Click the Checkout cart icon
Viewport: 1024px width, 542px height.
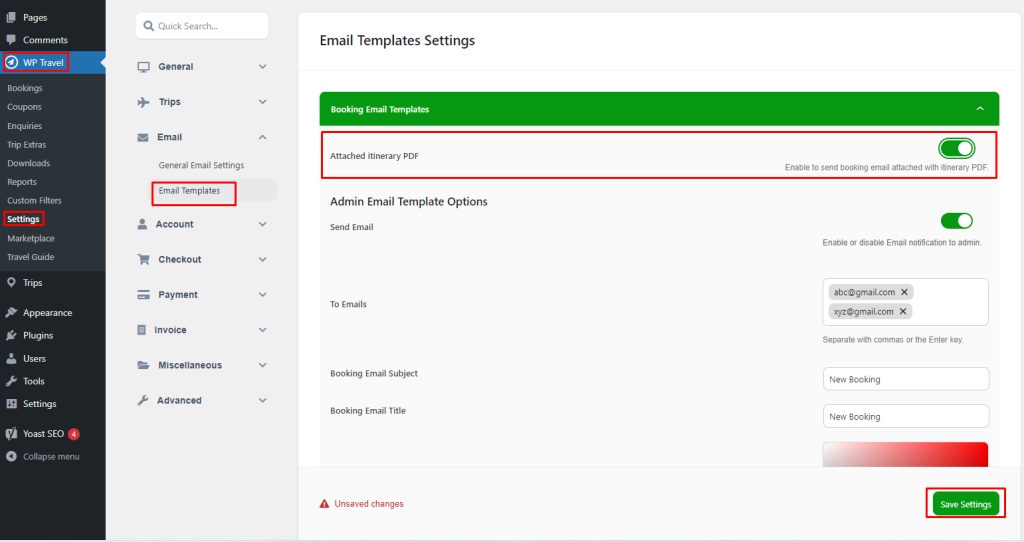(x=144, y=259)
